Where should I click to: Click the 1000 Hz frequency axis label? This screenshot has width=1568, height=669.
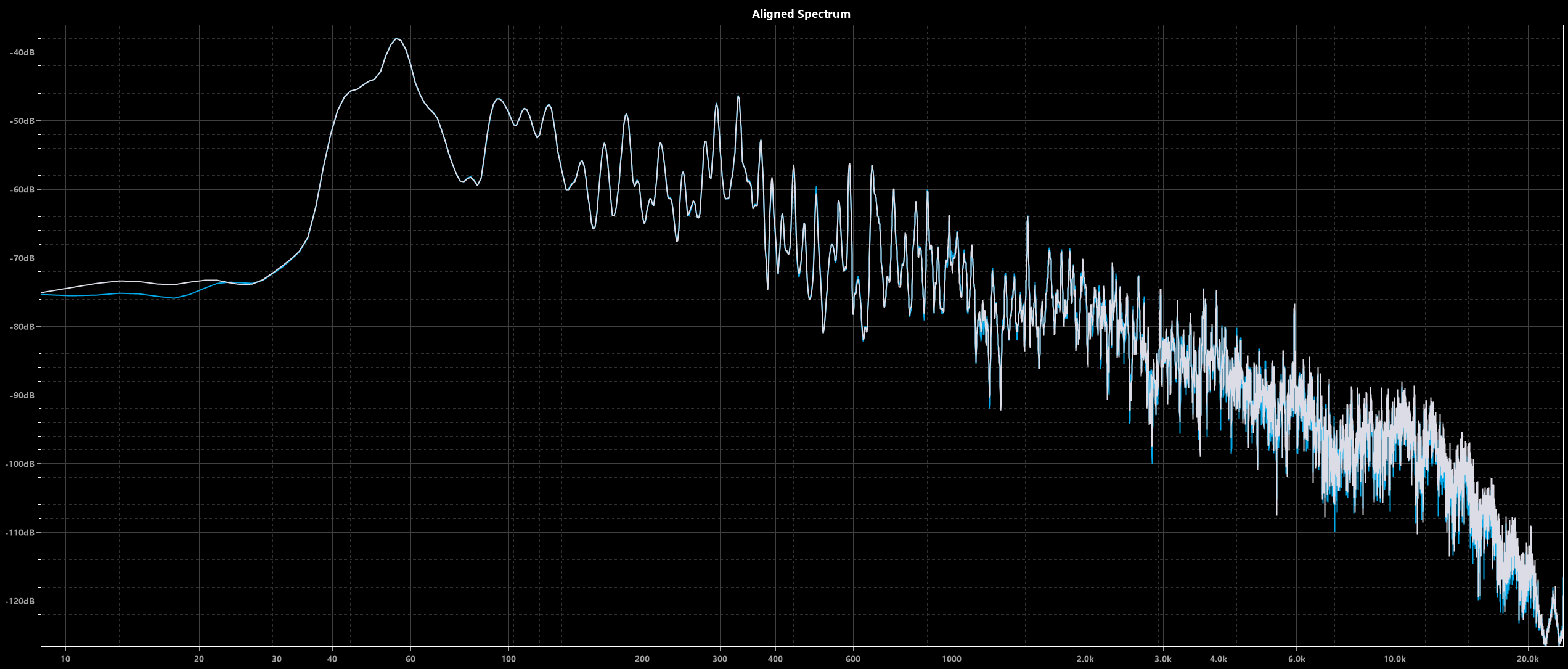click(952, 659)
